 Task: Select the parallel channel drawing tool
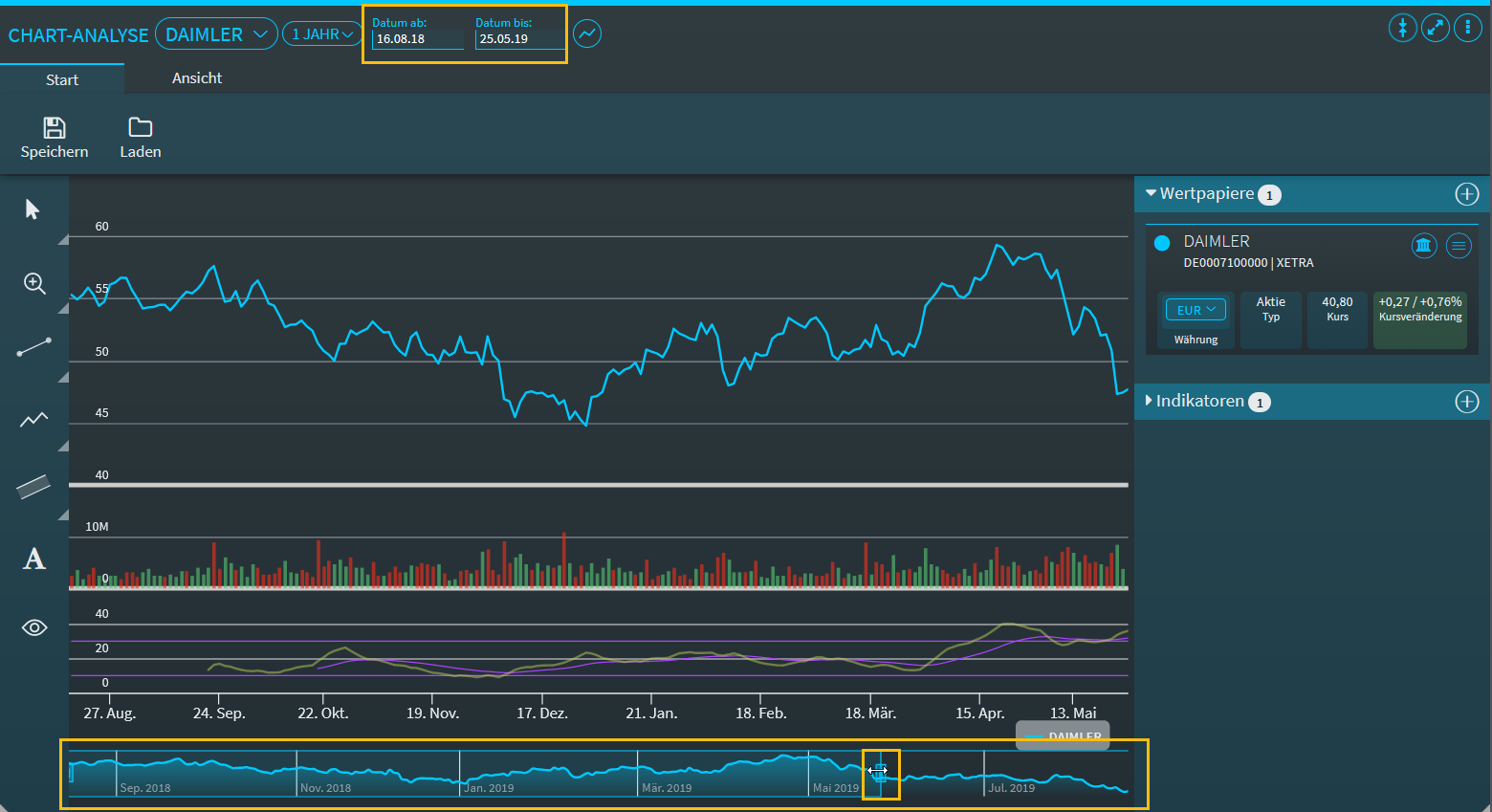click(34, 487)
